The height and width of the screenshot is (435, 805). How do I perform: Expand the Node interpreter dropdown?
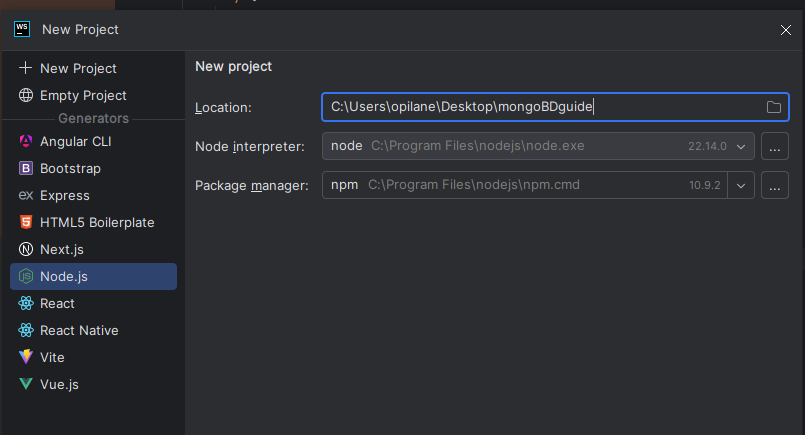(741, 146)
